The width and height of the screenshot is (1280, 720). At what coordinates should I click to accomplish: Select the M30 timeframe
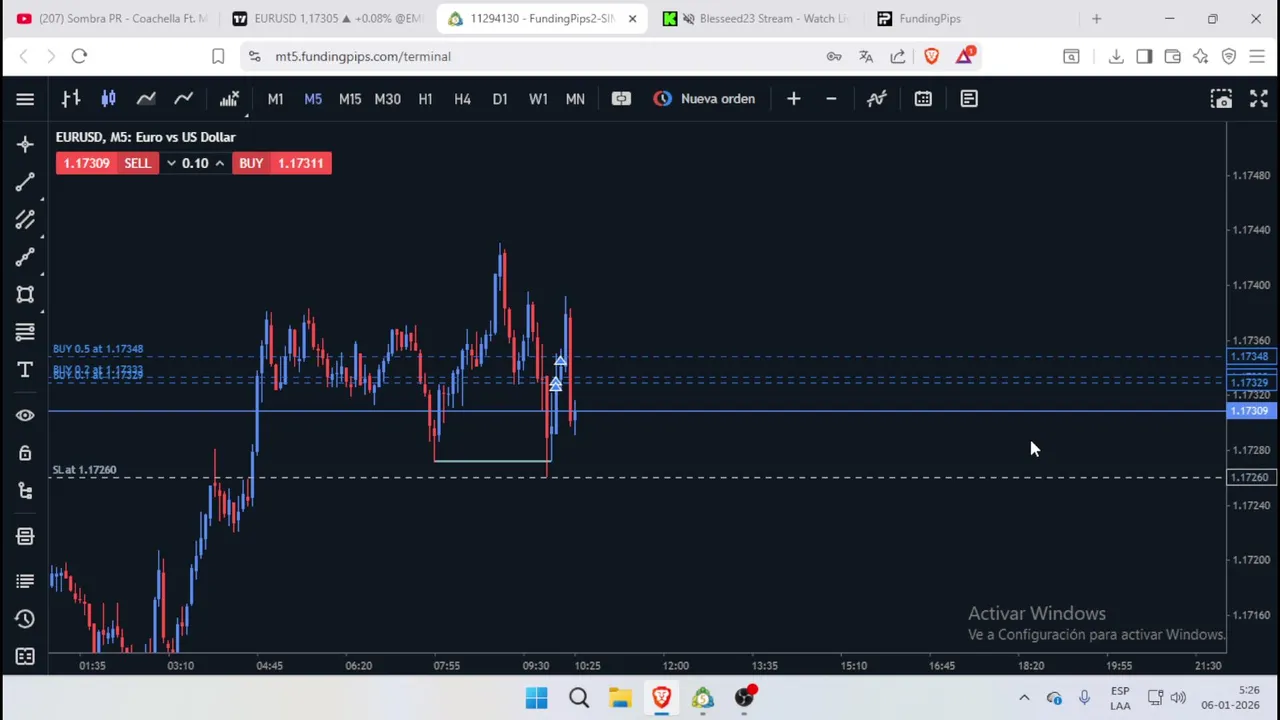coord(387,99)
